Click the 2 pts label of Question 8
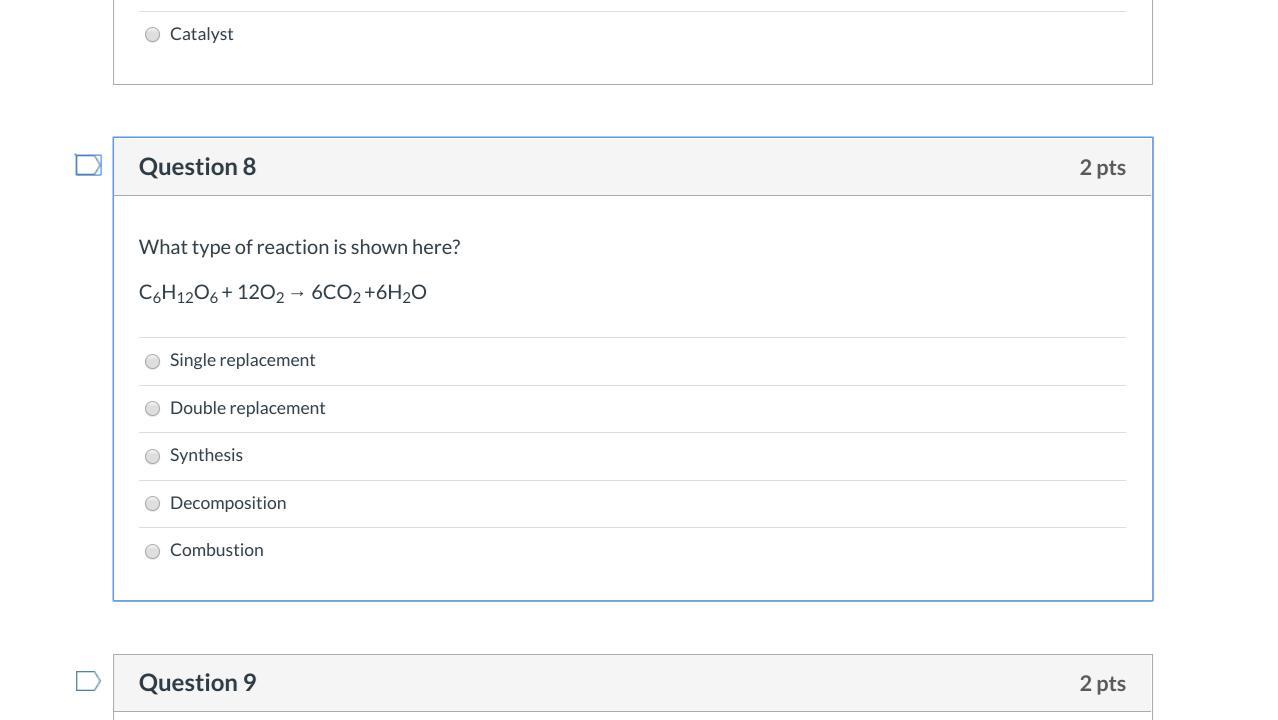The height and width of the screenshot is (720, 1278). point(1102,168)
